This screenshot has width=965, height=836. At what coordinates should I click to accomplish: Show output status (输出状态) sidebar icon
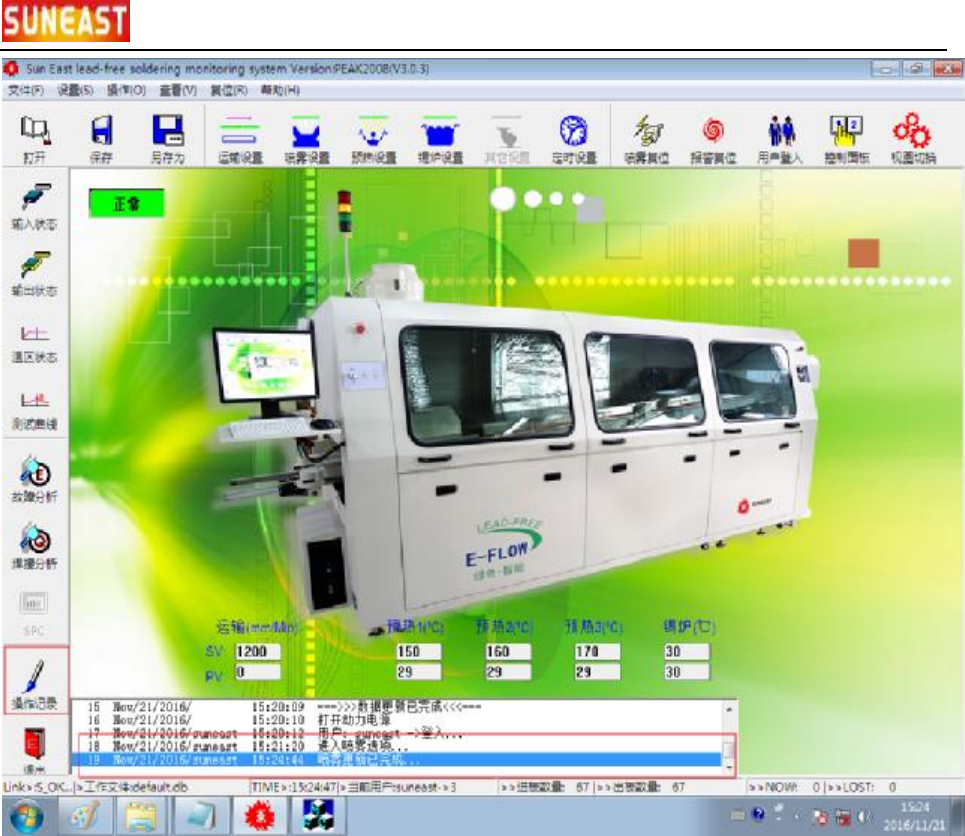click(x=34, y=273)
